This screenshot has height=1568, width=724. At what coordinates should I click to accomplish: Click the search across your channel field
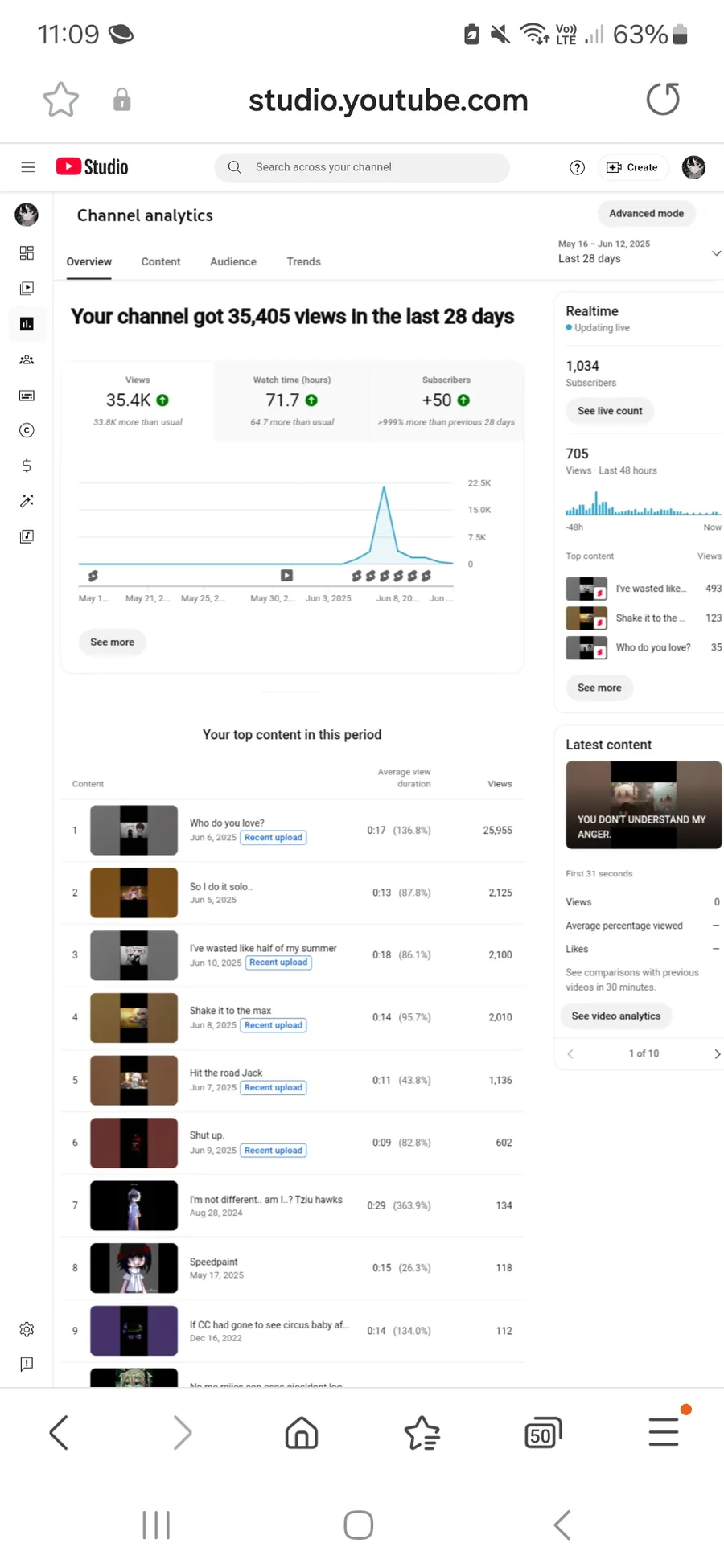(x=362, y=167)
